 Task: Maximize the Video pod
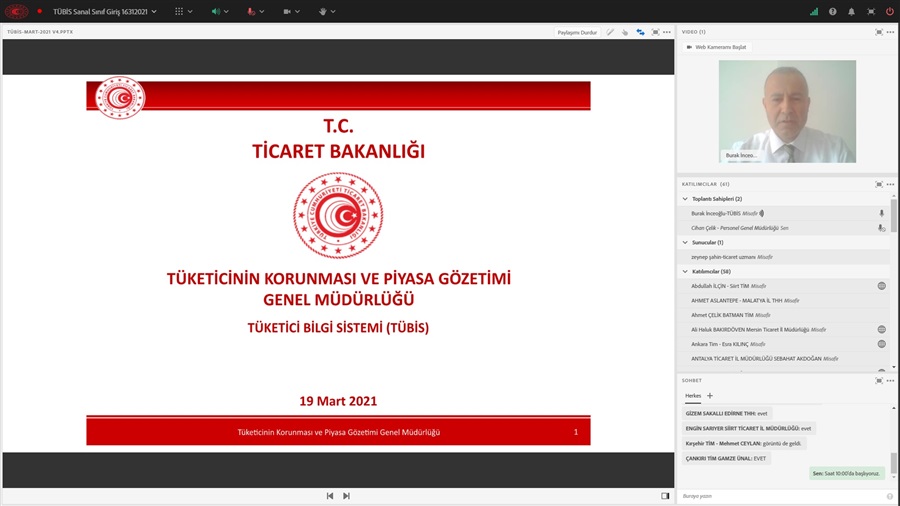click(x=879, y=32)
